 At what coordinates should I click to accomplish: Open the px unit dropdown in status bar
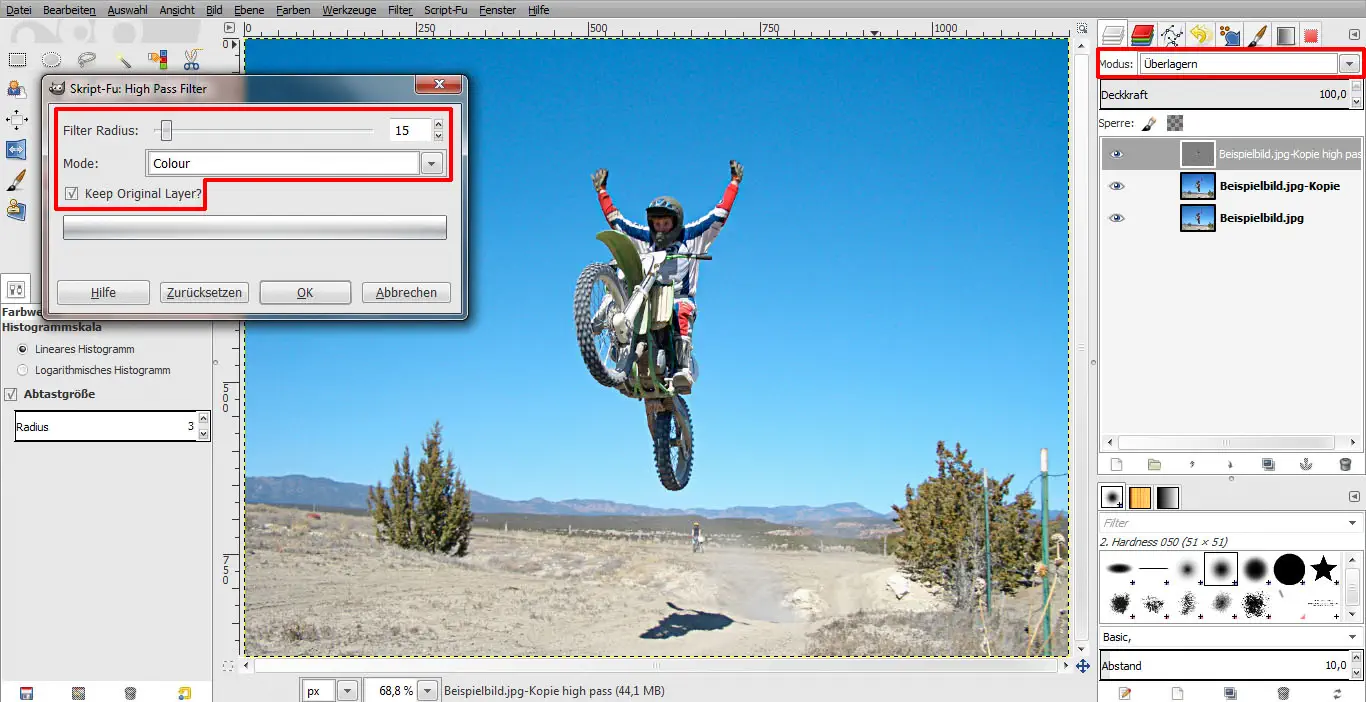coord(346,691)
